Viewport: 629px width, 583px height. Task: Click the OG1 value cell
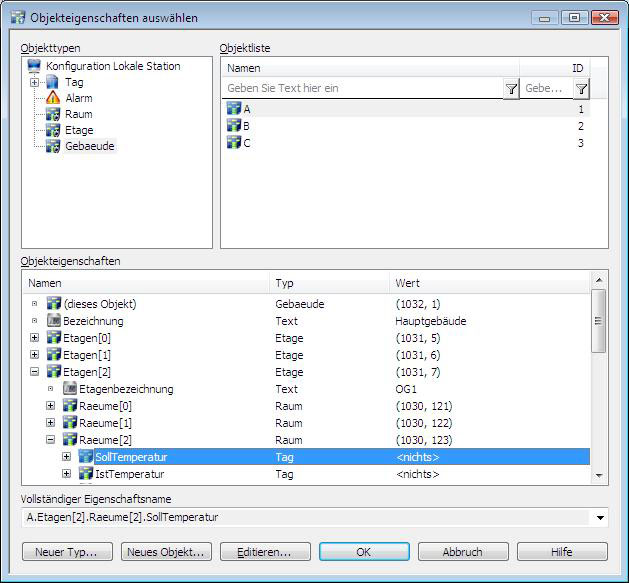(406, 389)
